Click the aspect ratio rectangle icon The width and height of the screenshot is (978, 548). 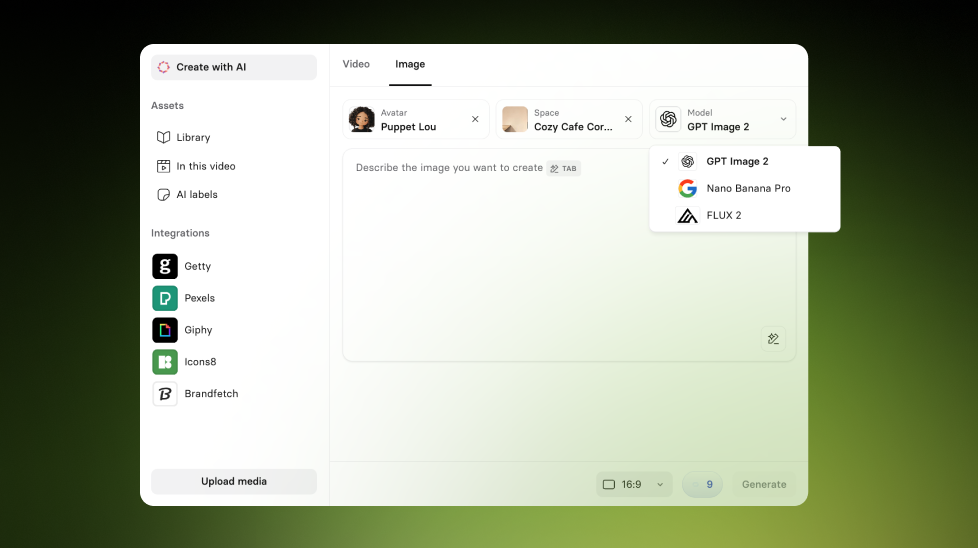coord(609,484)
